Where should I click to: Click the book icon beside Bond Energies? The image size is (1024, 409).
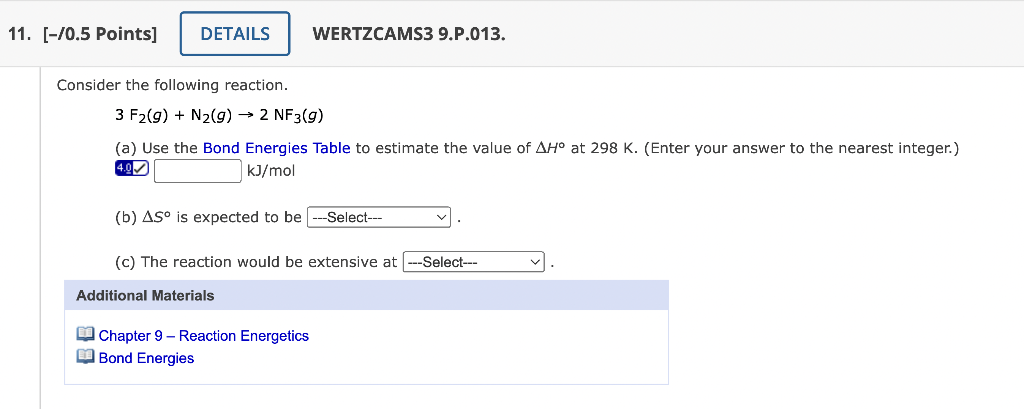[x=86, y=357]
